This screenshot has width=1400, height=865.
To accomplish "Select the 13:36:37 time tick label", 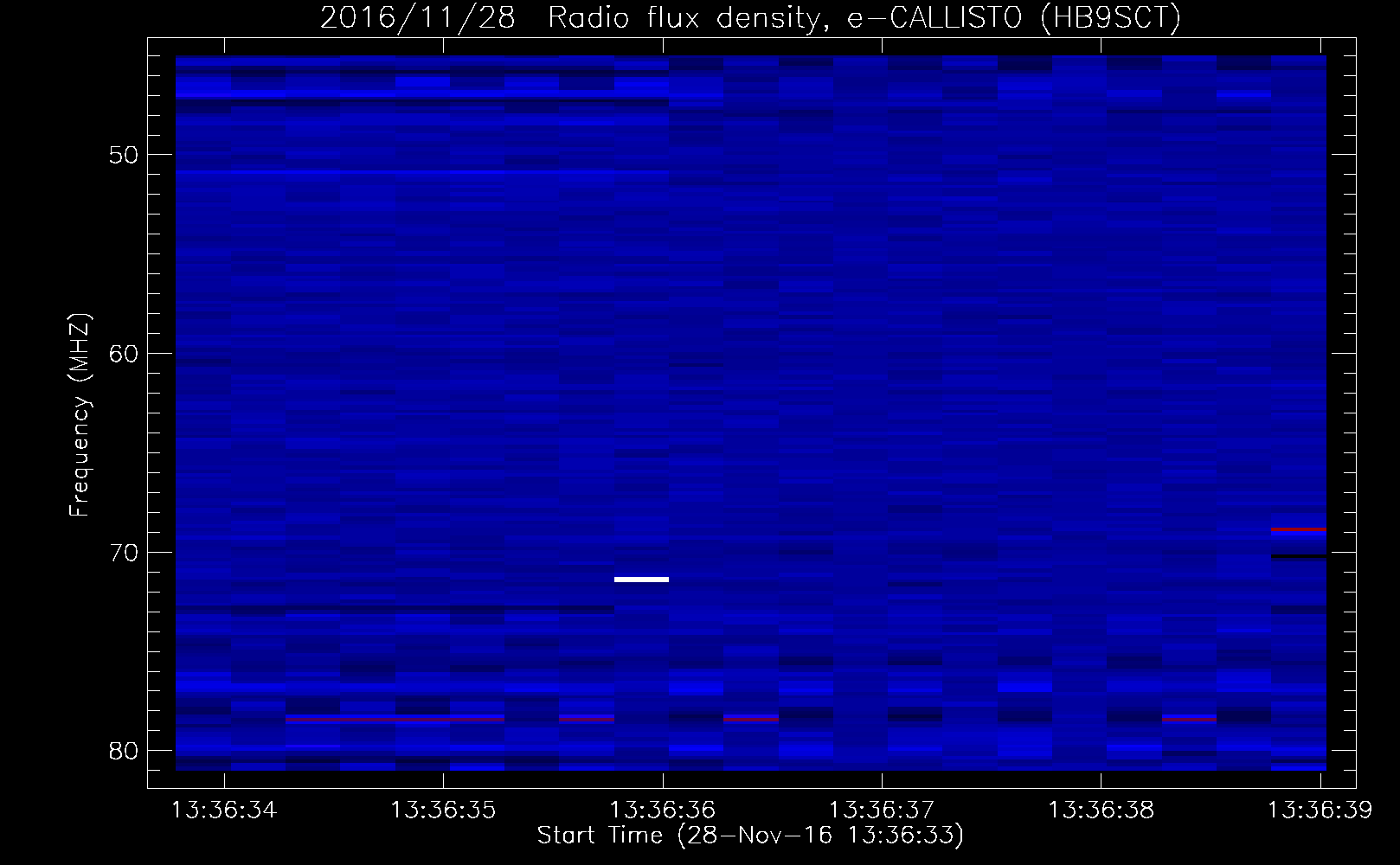I will (x=882, y=811).
